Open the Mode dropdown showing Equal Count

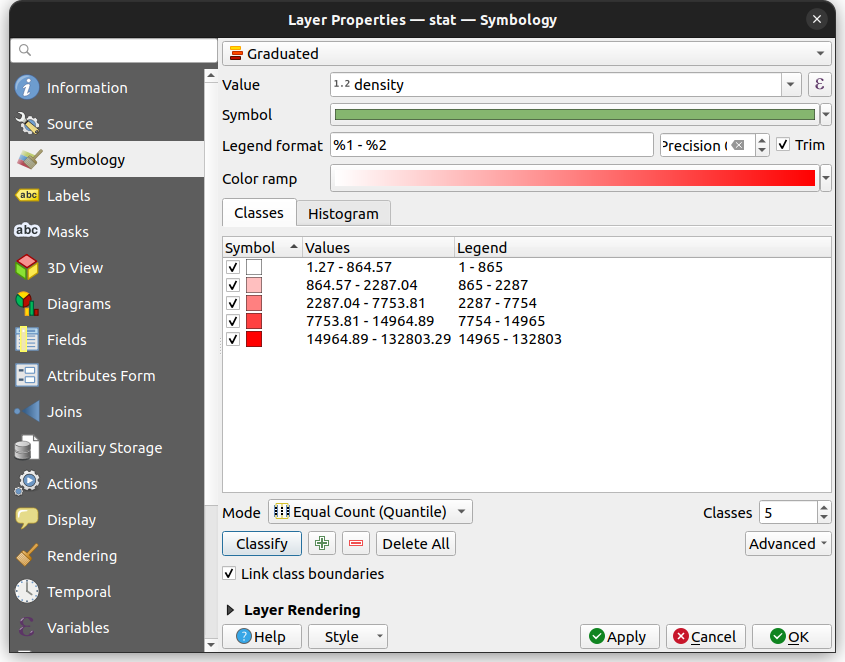(x=369, y=511)
